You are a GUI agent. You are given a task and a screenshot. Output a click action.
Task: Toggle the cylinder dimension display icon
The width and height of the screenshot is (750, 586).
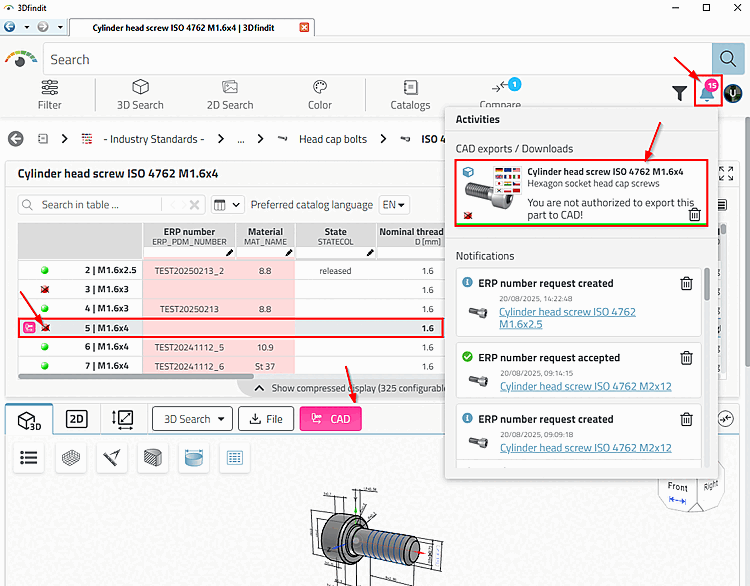tap(194, 458)
